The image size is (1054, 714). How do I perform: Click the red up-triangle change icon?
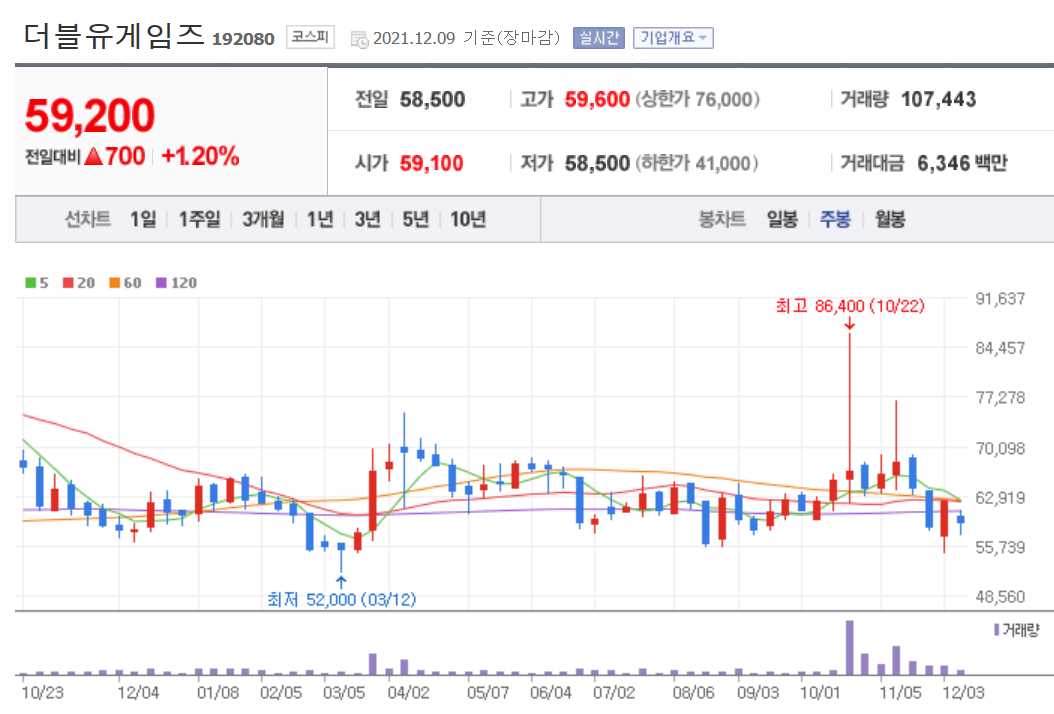[x=94, y=157]
